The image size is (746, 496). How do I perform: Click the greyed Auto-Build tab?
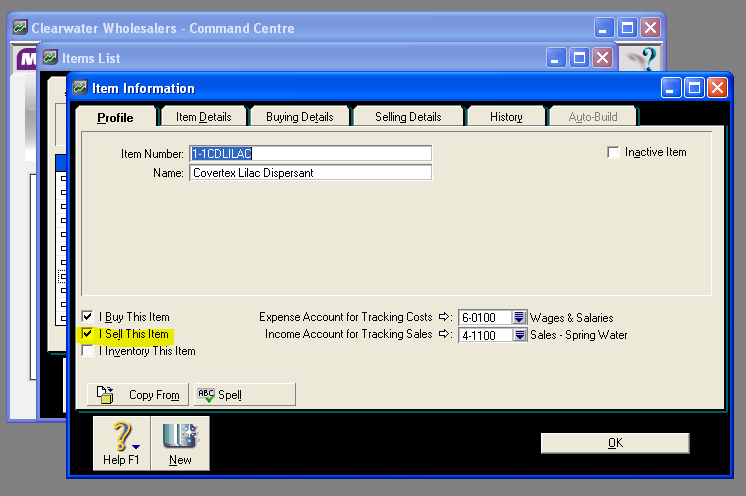(593, 117)
